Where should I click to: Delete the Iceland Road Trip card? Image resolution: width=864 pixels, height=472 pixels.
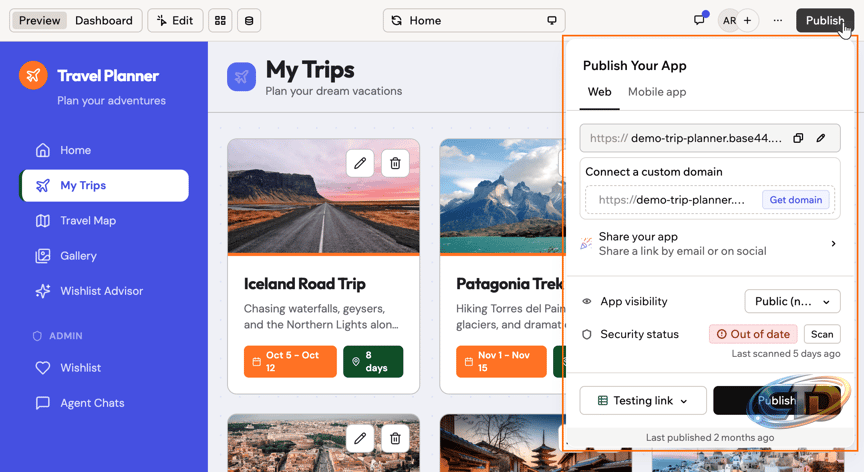click(x=395, y=163)
